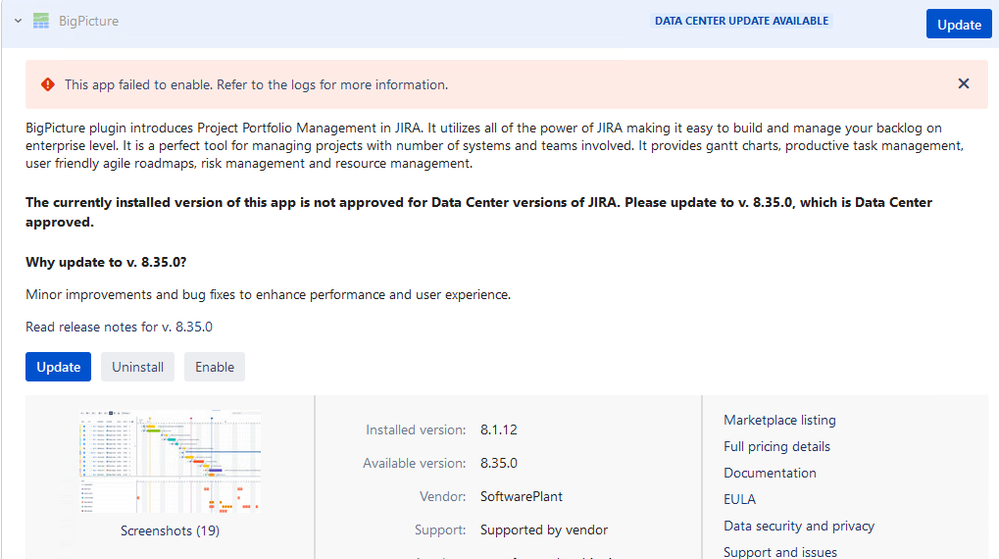Open Data security and privacy link
Image resolution: width=999 pixels, height=559 pixels.
pos(799,526)
